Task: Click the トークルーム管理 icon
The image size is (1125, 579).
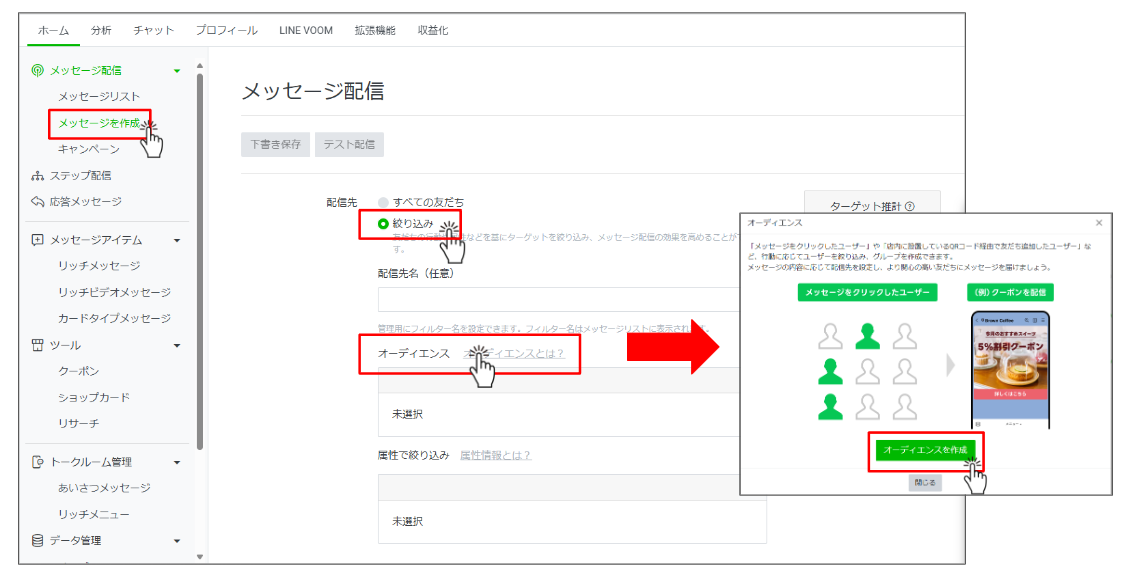Action: coord(37,462)
